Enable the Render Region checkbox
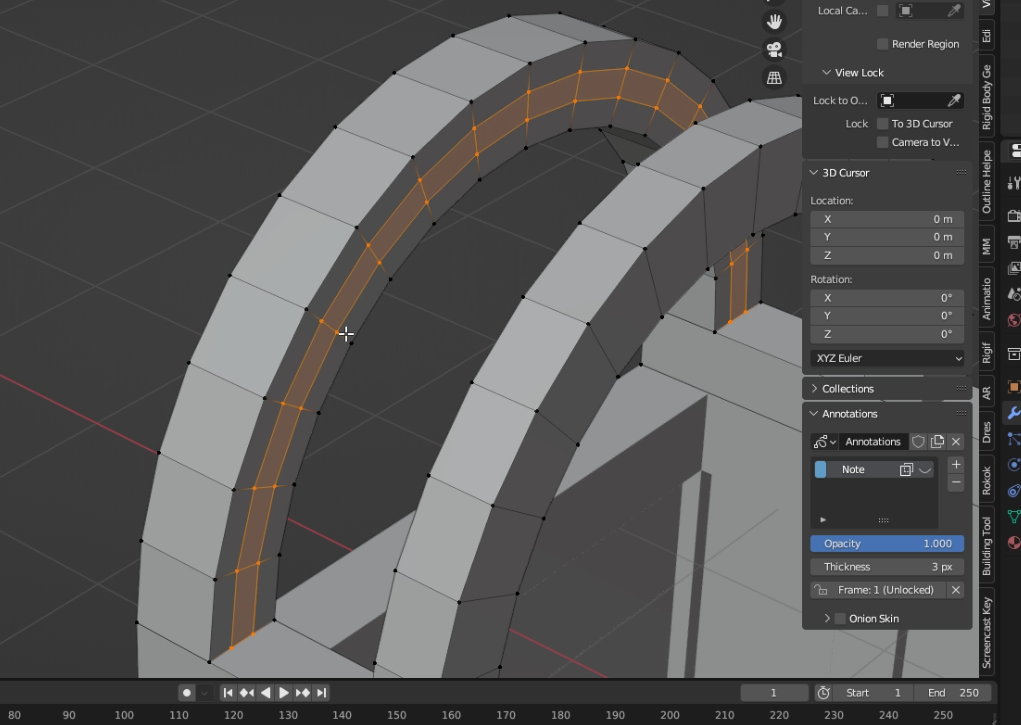The height and width of the screenshot is (725, 1021). pyautogui.click(x=882, y=44)
